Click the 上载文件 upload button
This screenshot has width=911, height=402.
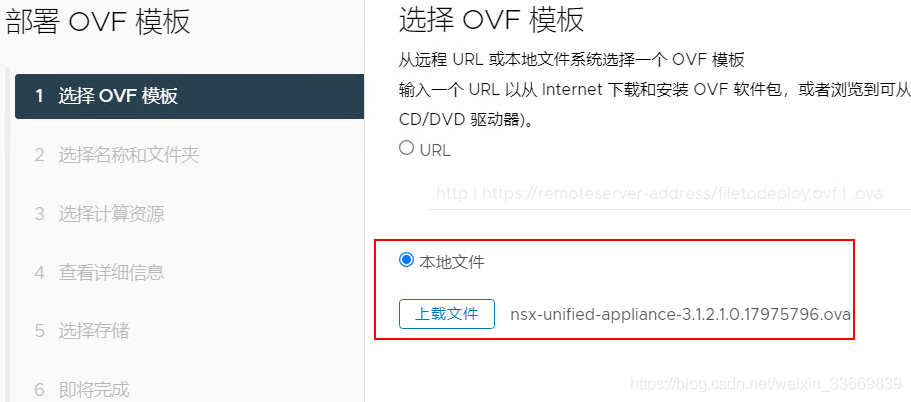(447, 314)
